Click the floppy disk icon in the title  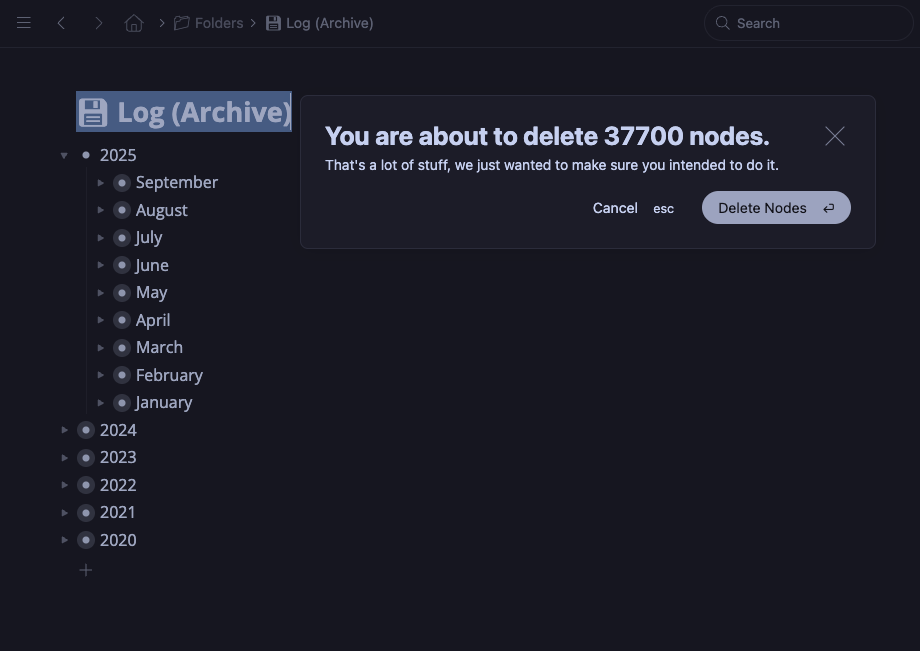93,113
